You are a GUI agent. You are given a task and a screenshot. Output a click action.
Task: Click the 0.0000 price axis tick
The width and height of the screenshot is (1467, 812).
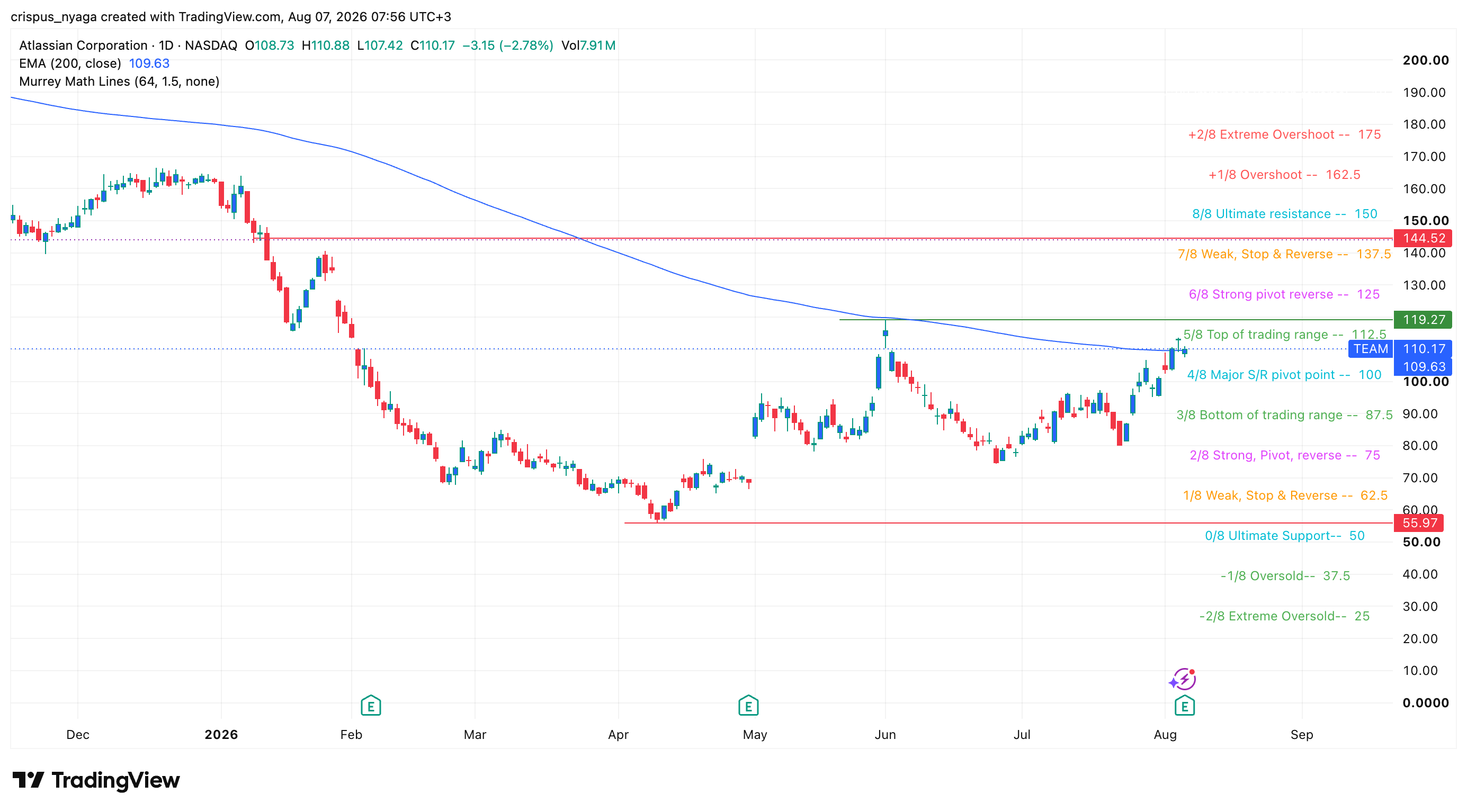1426,703
